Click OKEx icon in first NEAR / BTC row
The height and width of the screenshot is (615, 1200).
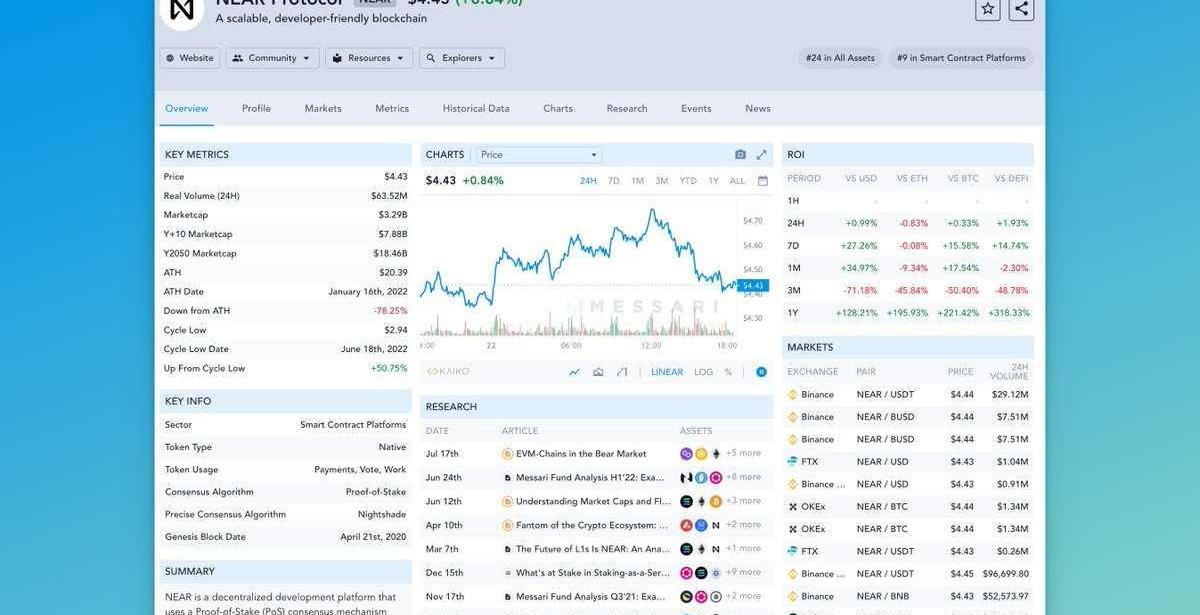[x=793, y=507]
